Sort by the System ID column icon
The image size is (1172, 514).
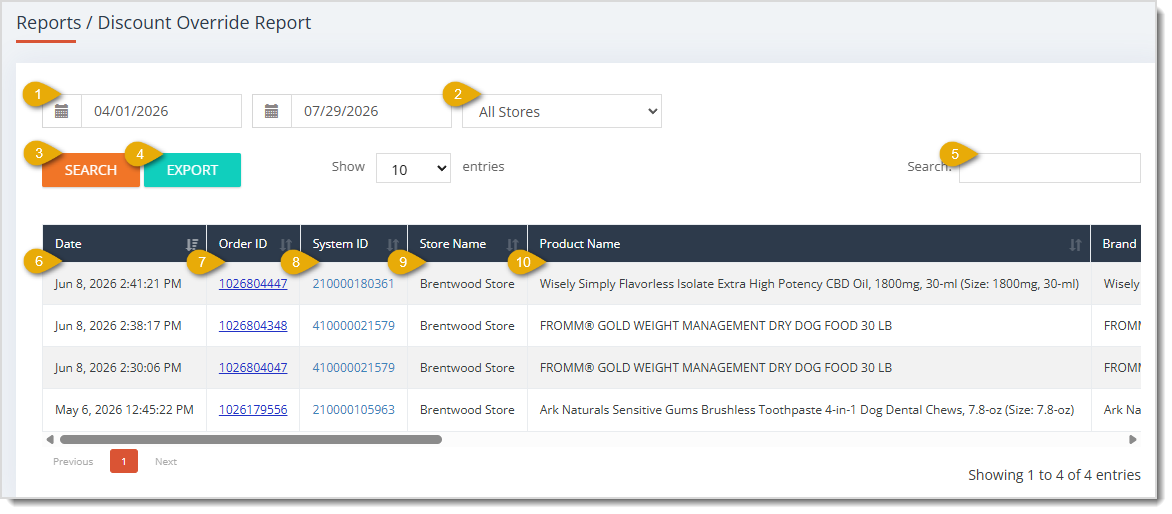393,244
